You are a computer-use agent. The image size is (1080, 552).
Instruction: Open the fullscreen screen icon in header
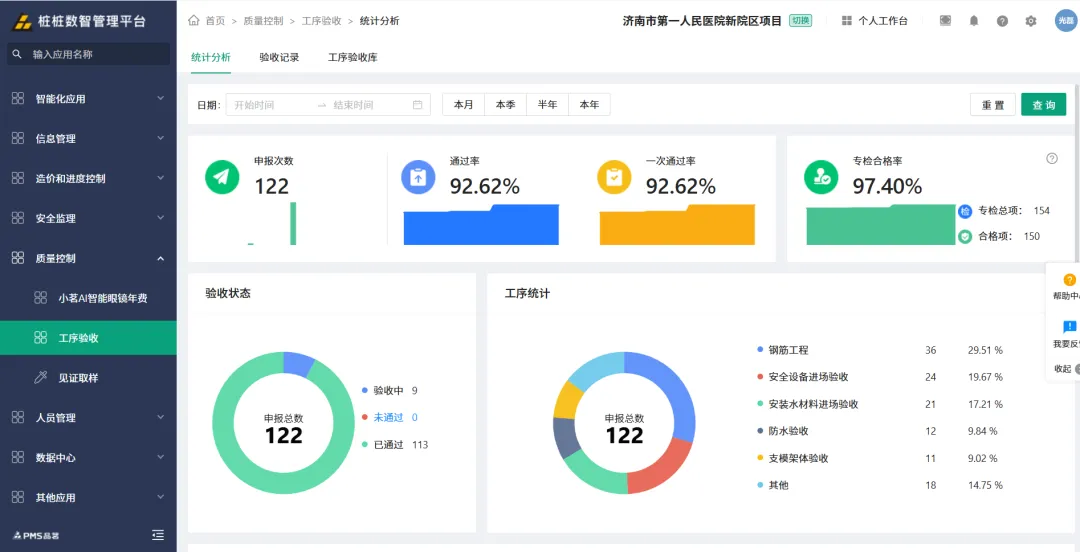point(945,21)
